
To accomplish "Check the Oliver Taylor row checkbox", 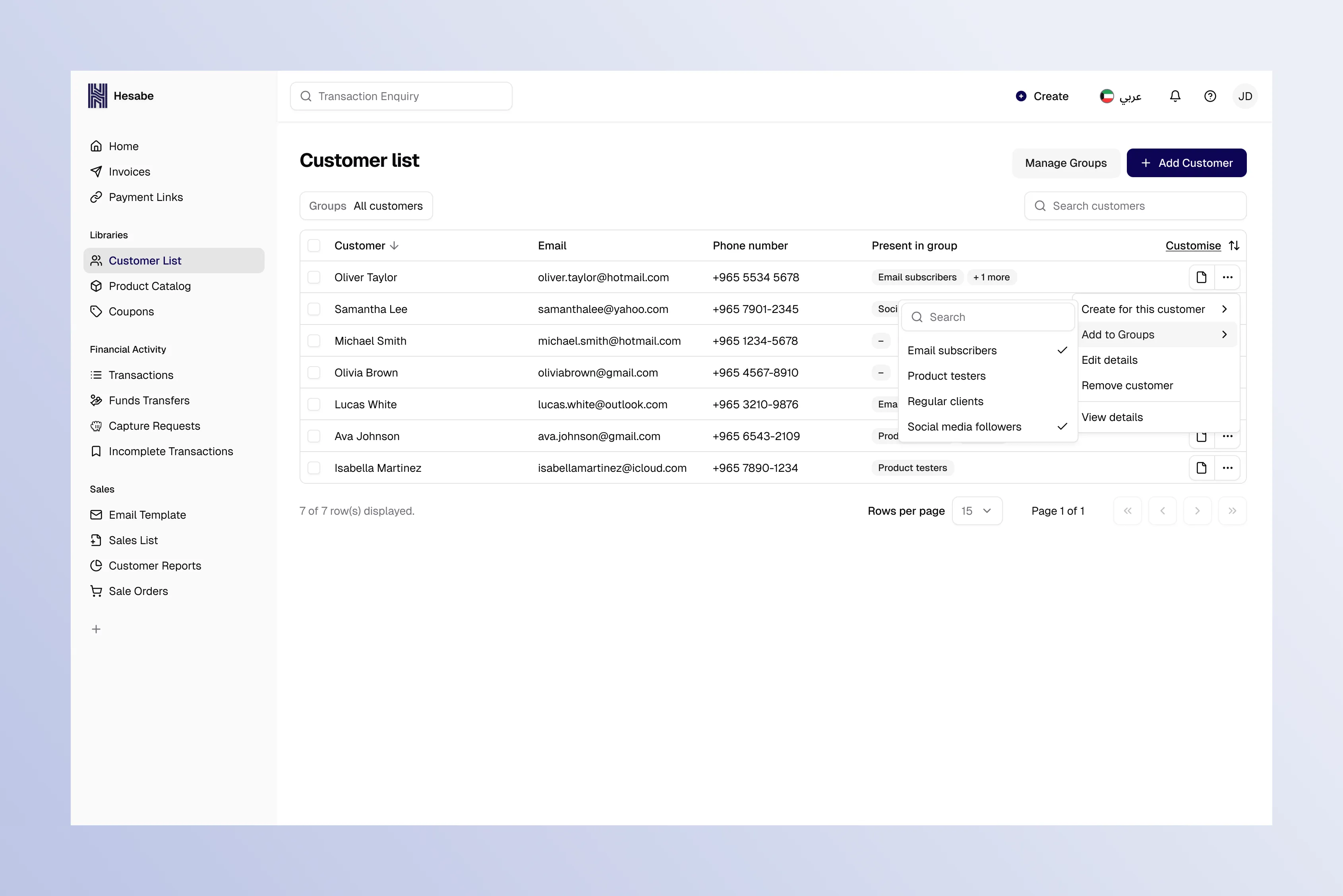I will [314, 277].
